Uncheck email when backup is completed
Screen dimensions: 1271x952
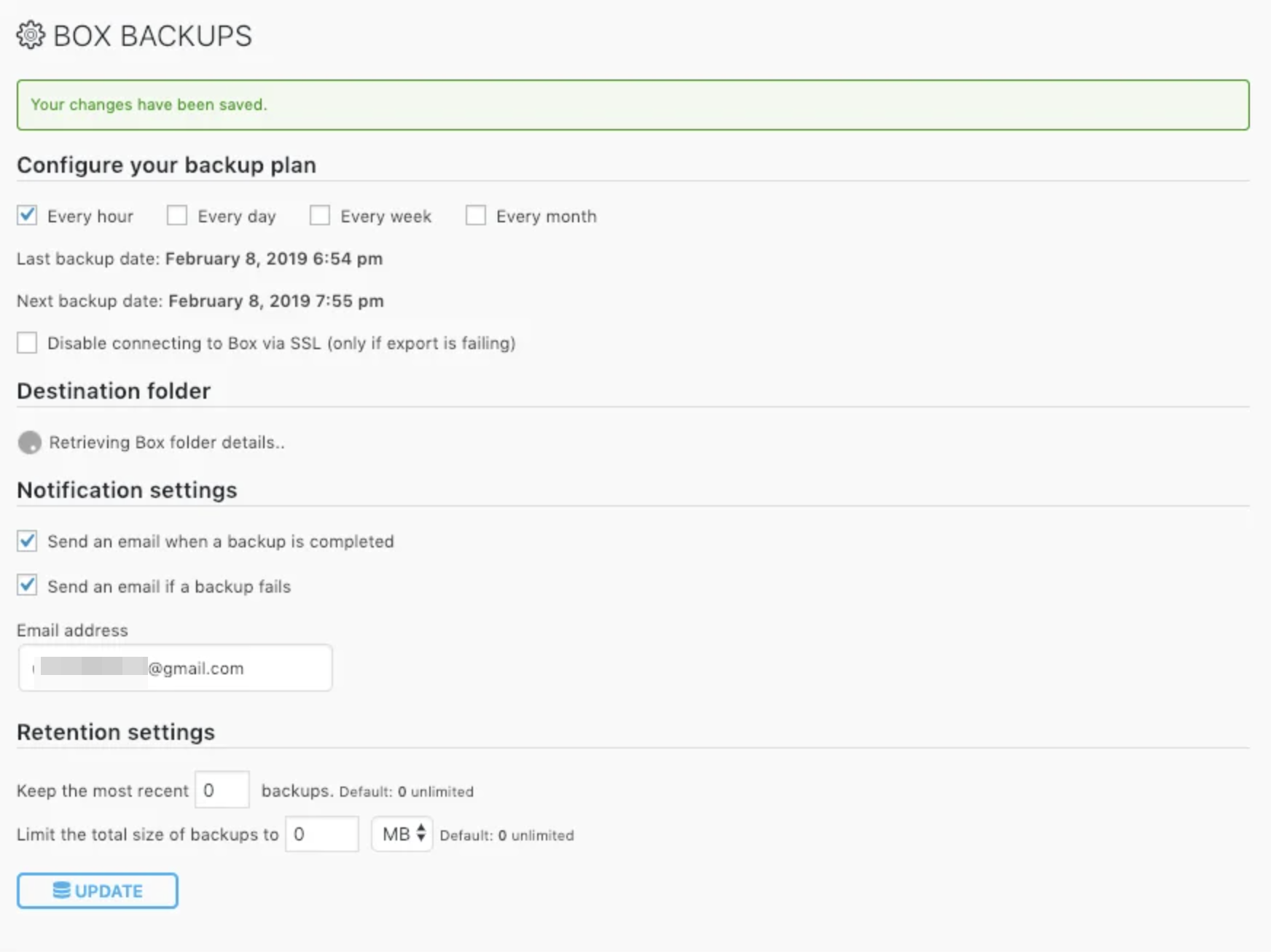point(28,542)
